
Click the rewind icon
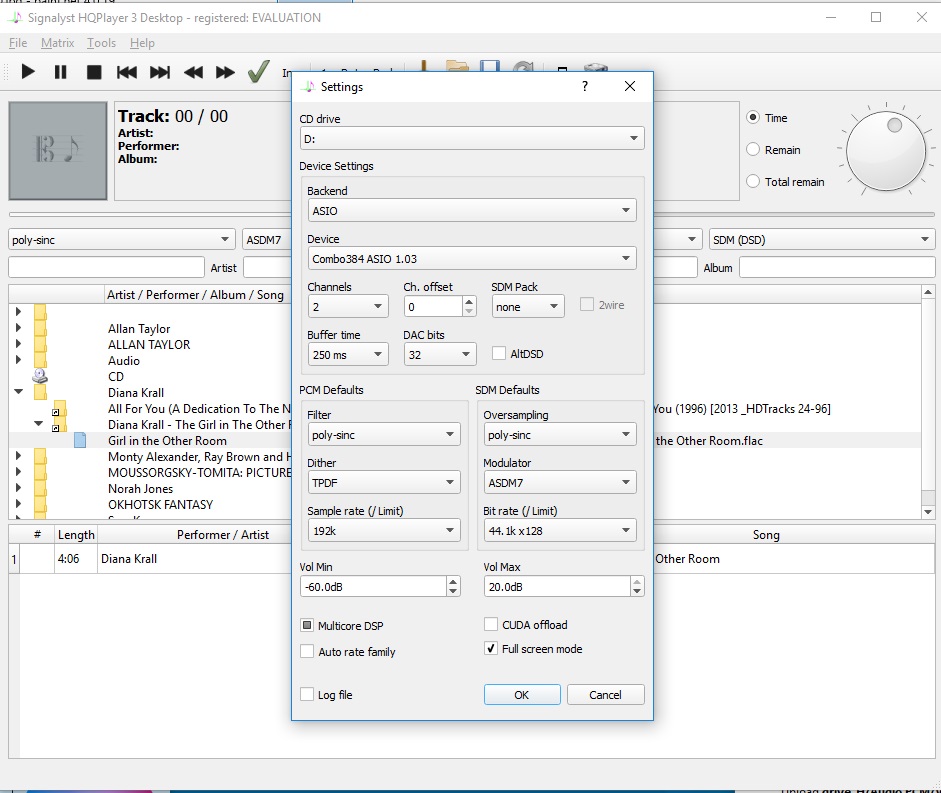coord(193,72)
